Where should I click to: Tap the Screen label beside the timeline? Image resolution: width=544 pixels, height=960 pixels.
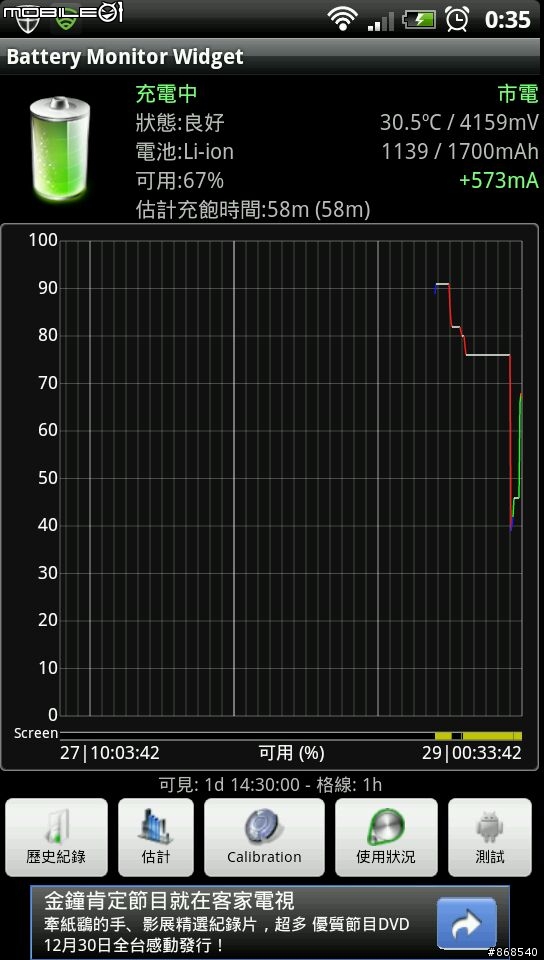pyautogui.click(x=35, y=733)
